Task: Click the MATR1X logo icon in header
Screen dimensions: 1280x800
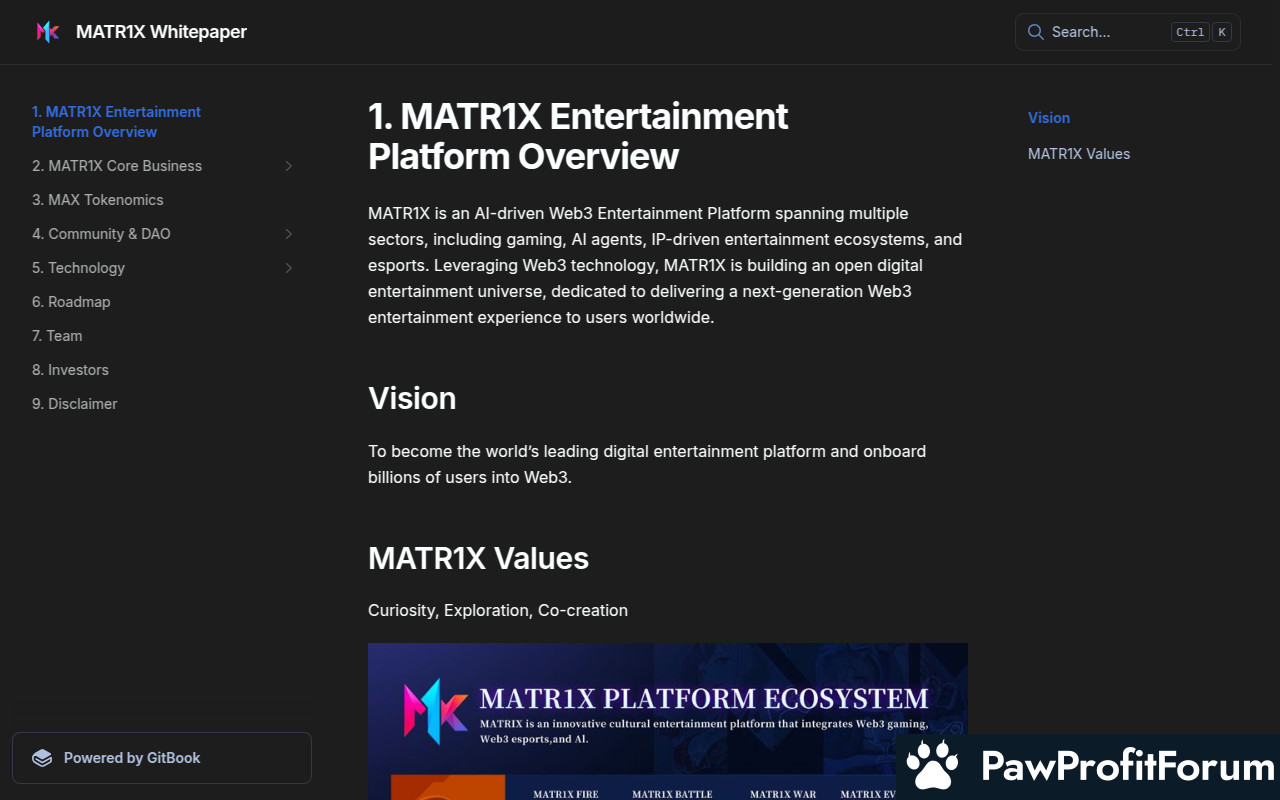Action: [47, 32]
